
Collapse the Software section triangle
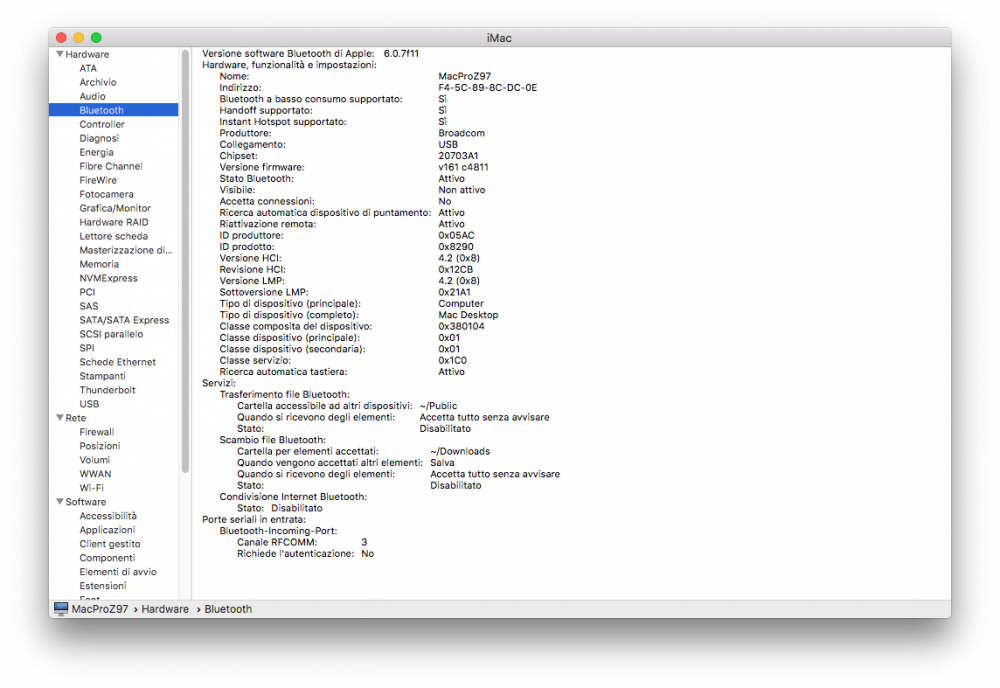[x=60, y=502]
